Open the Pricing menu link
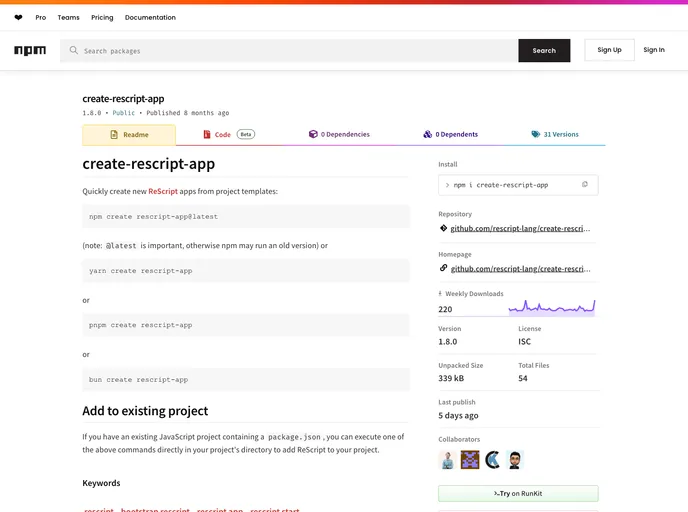Screen dimensions: 688x512 pyautogui.click(x=102, y=18)
